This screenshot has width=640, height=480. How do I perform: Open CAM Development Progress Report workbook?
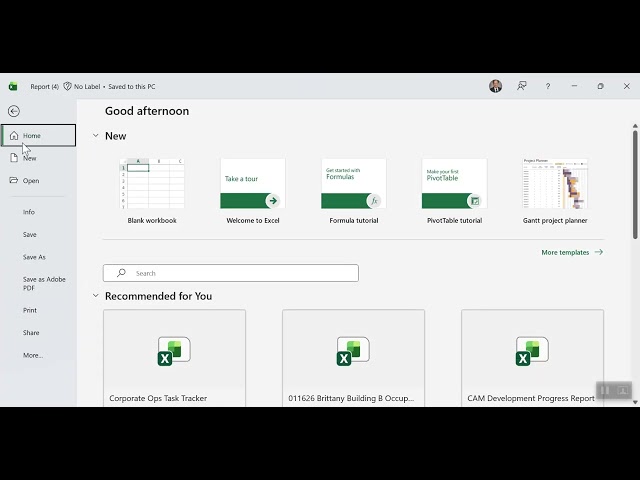coord(532,358)
